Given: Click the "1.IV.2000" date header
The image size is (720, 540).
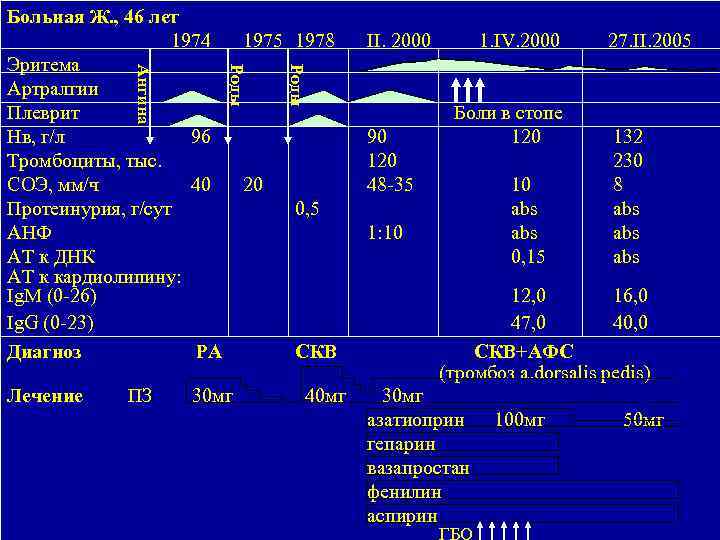Looking at the screenshot, I should coord(519,40).
